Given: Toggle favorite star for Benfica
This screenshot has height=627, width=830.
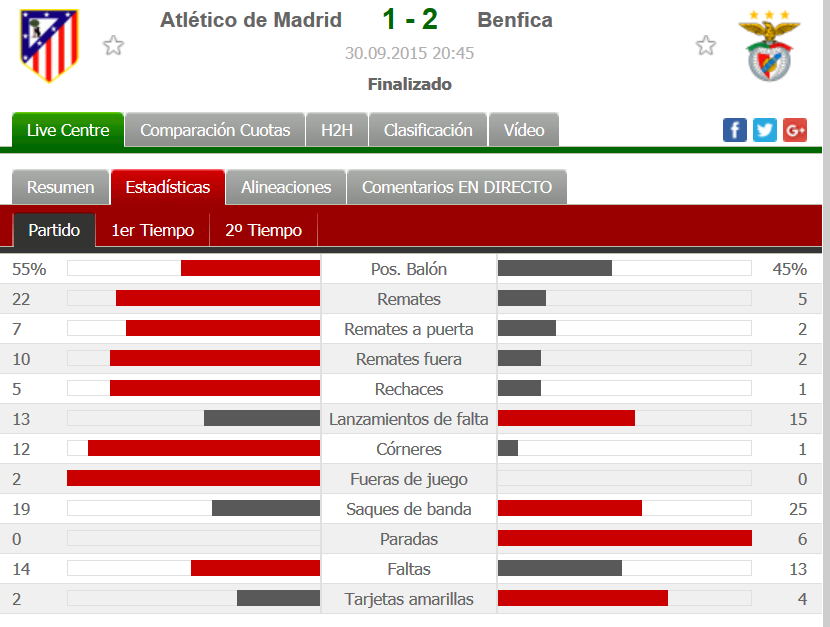Looking at the screenshot, I should (x=706, y=46).
